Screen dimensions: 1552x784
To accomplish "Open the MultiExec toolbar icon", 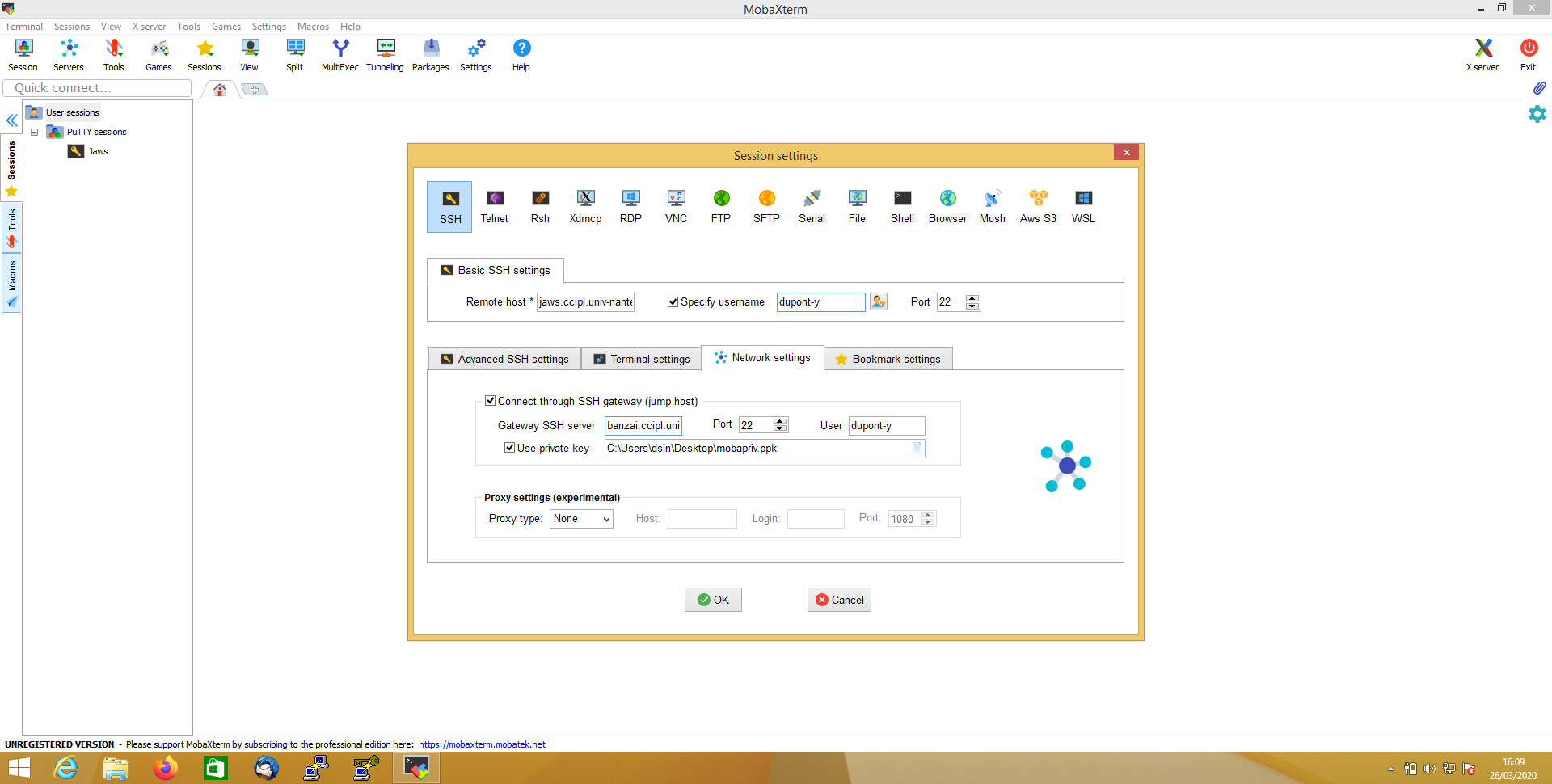I will 340,55.
